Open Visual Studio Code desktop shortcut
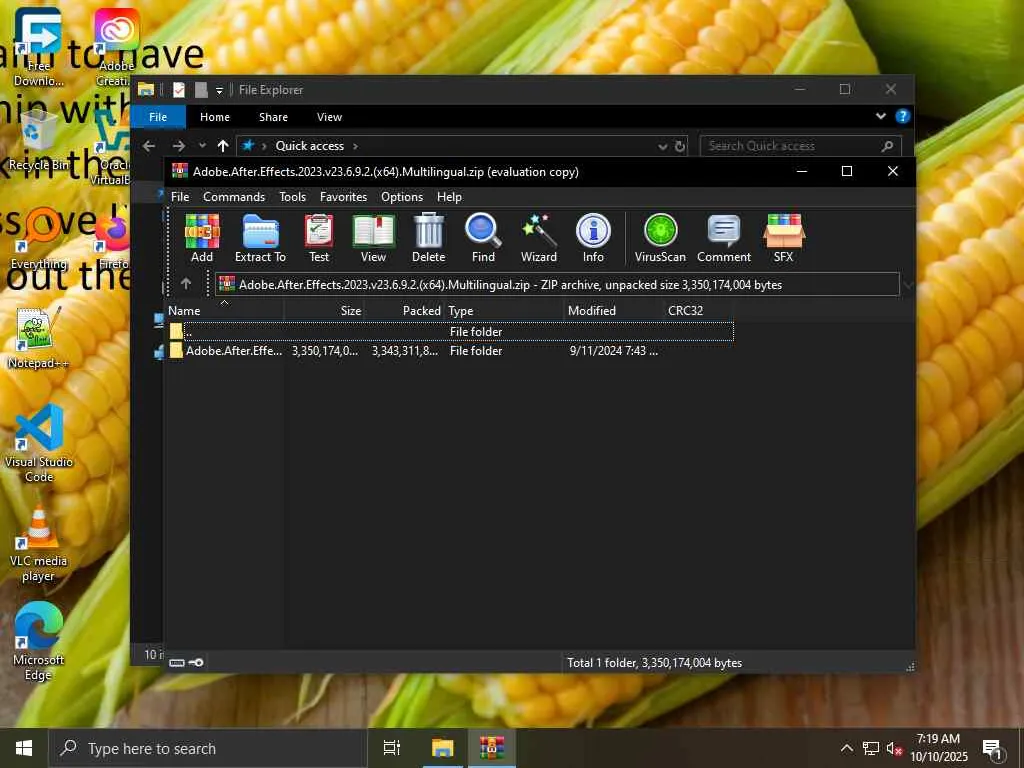Screen dimensions: 1024x768 point(39,443)
